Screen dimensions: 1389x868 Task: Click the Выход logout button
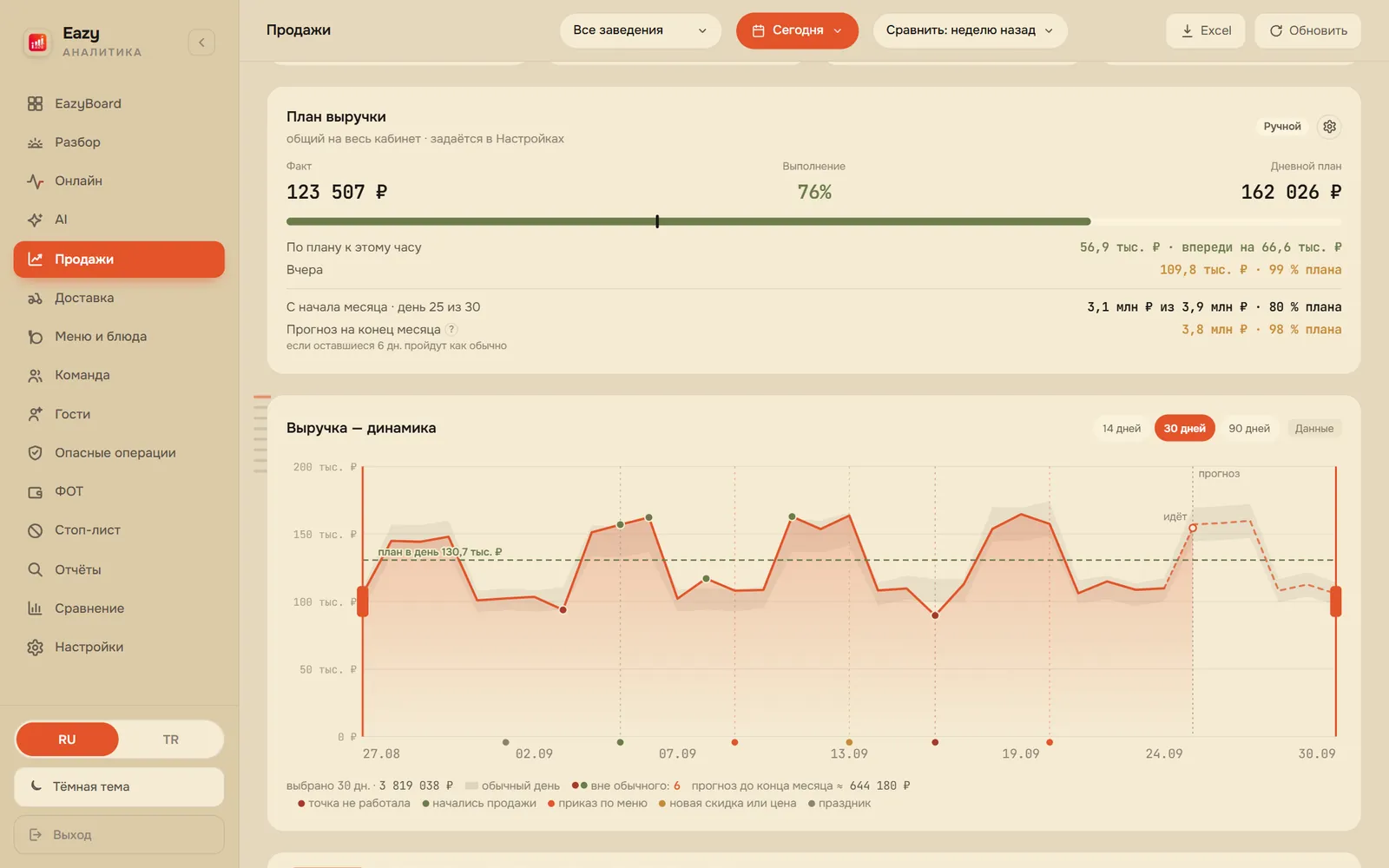click(x=119, y=834)
